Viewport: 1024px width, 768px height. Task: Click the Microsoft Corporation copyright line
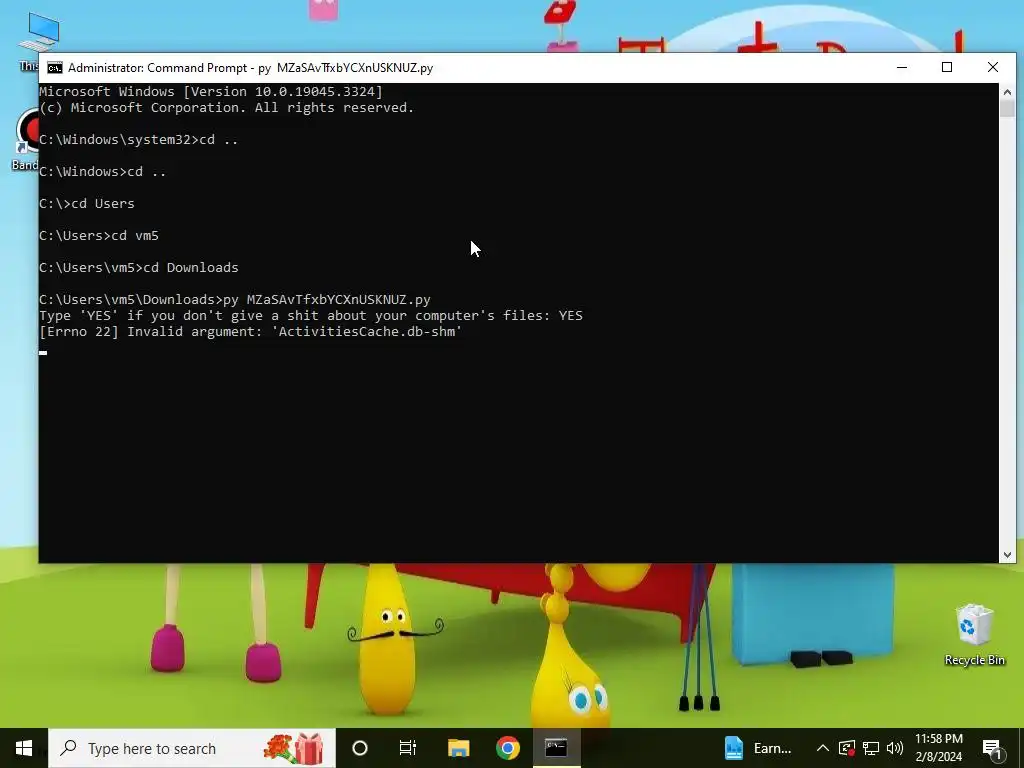[x=227, y=108]
